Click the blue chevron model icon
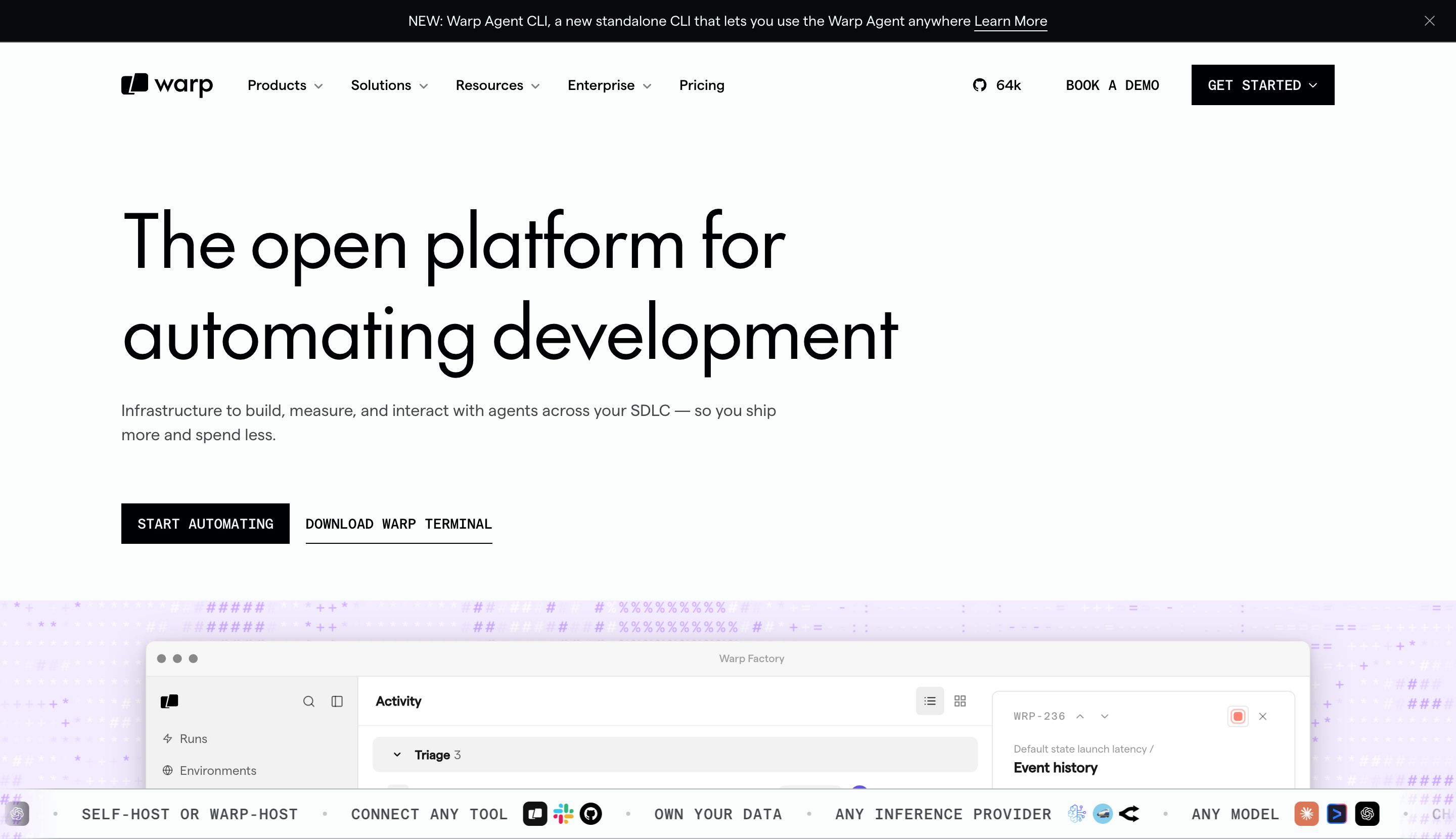This screenshot has width=1456, height=839. [x=1337, y=814]
